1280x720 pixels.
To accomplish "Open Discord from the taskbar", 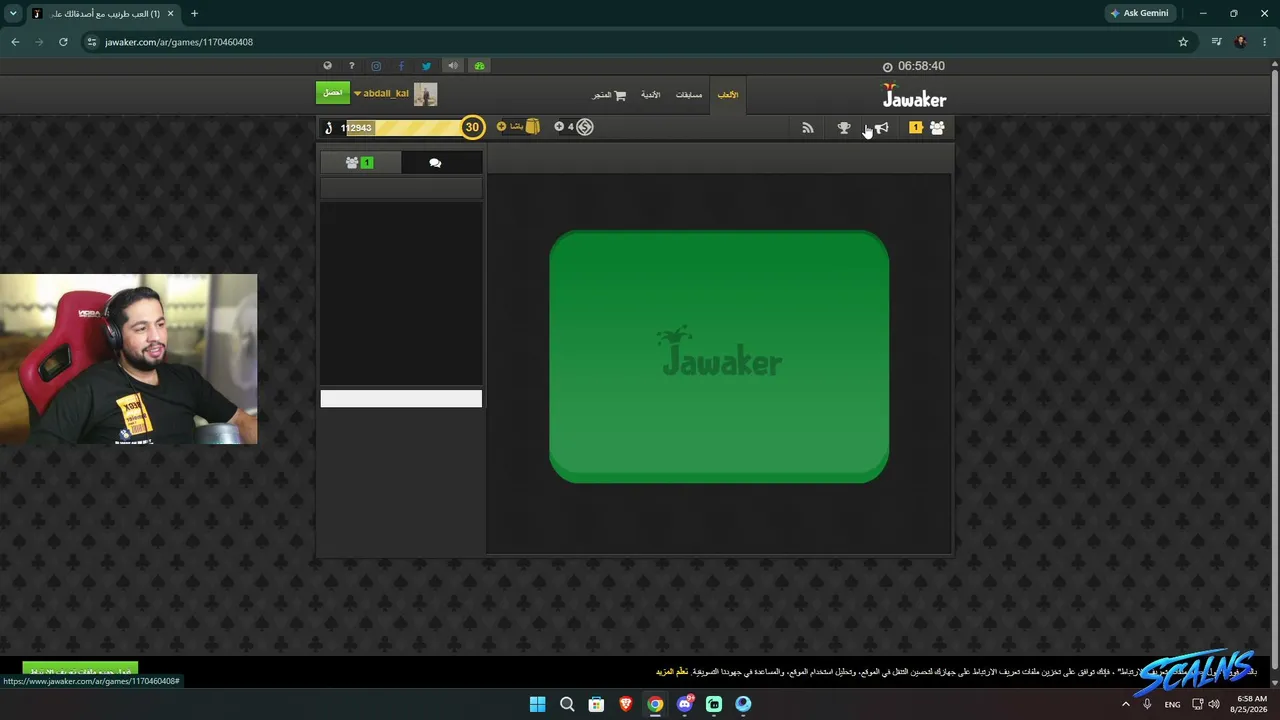I will click(684, 704).
